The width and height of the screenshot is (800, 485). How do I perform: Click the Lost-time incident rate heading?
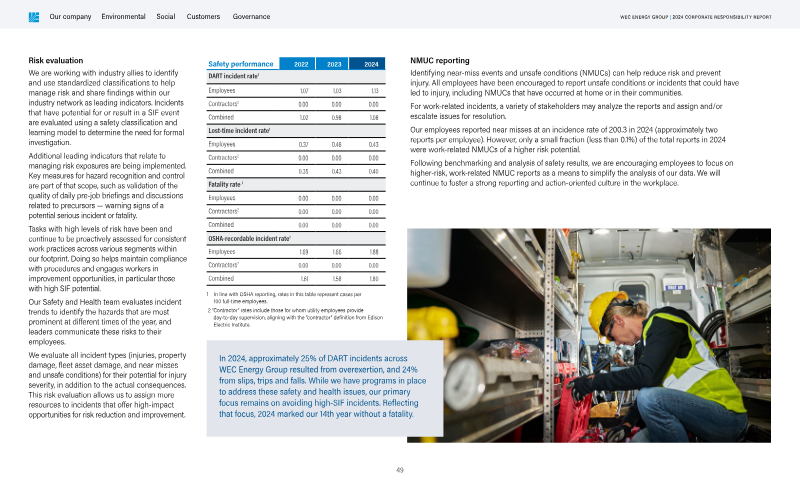pyautogui.click(x=238, y=131)
